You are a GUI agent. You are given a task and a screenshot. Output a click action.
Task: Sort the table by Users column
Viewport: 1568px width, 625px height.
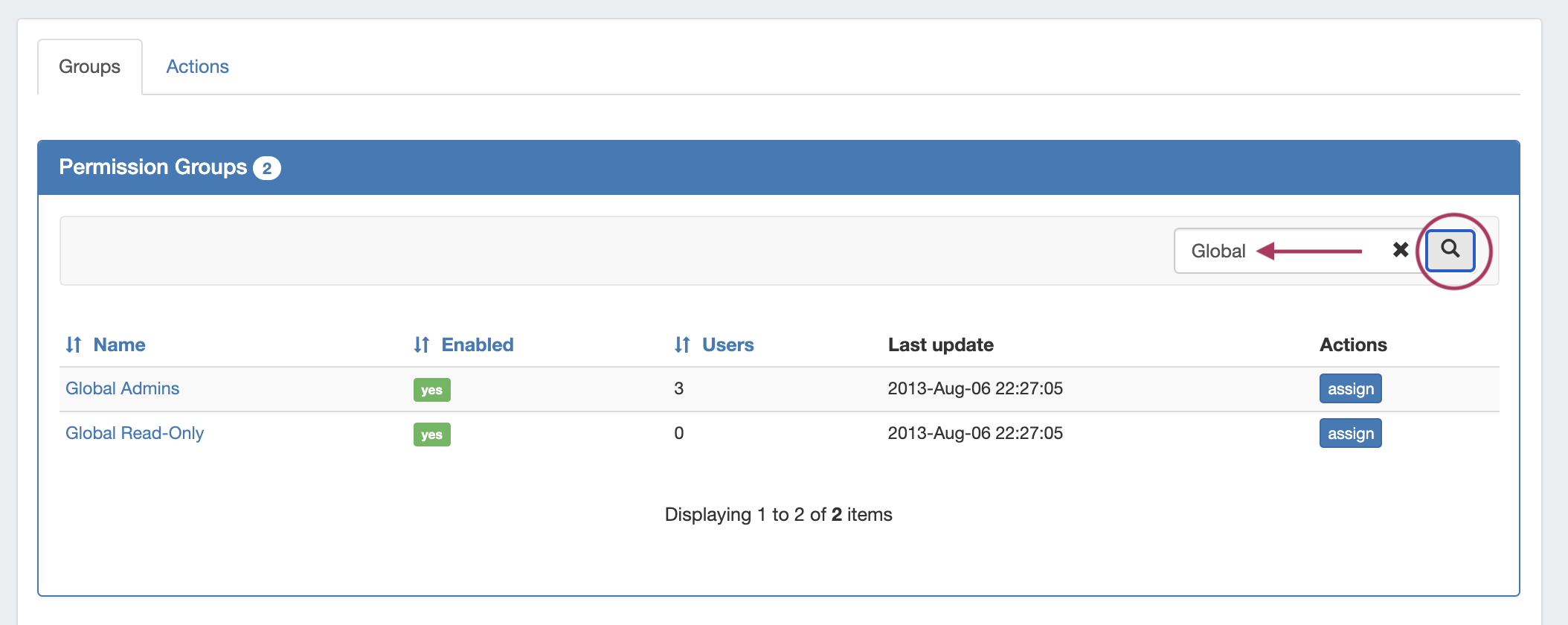coord(727,344)
